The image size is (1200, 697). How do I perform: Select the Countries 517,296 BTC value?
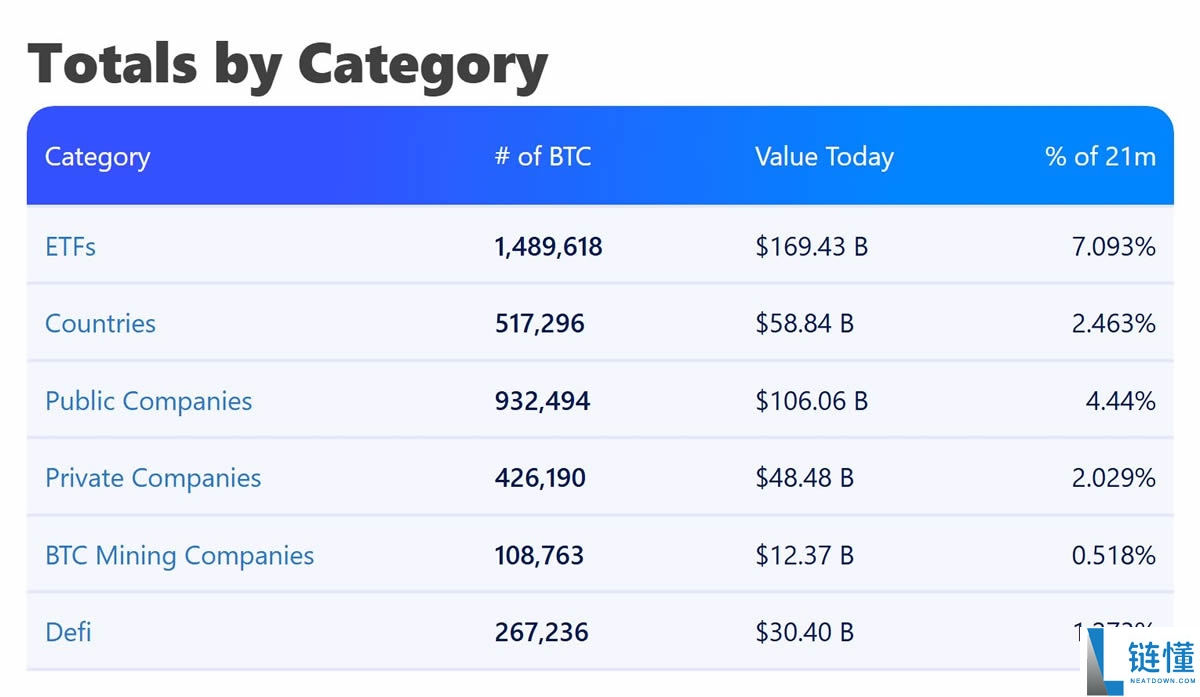click(x=539, y=324)
